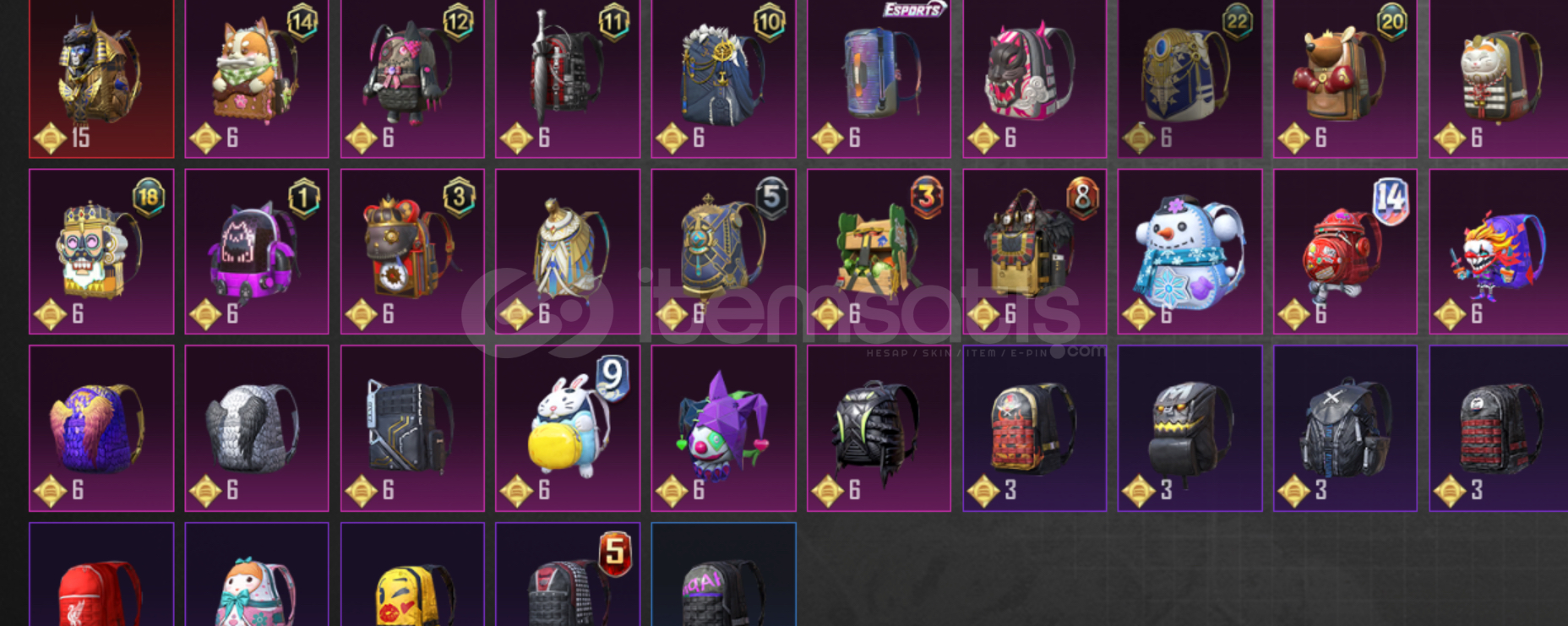Image resolution: width=1568 pixels, height=626 pixels.
Task: Choose the skull king mask backpack
Action: pos(101,252)
